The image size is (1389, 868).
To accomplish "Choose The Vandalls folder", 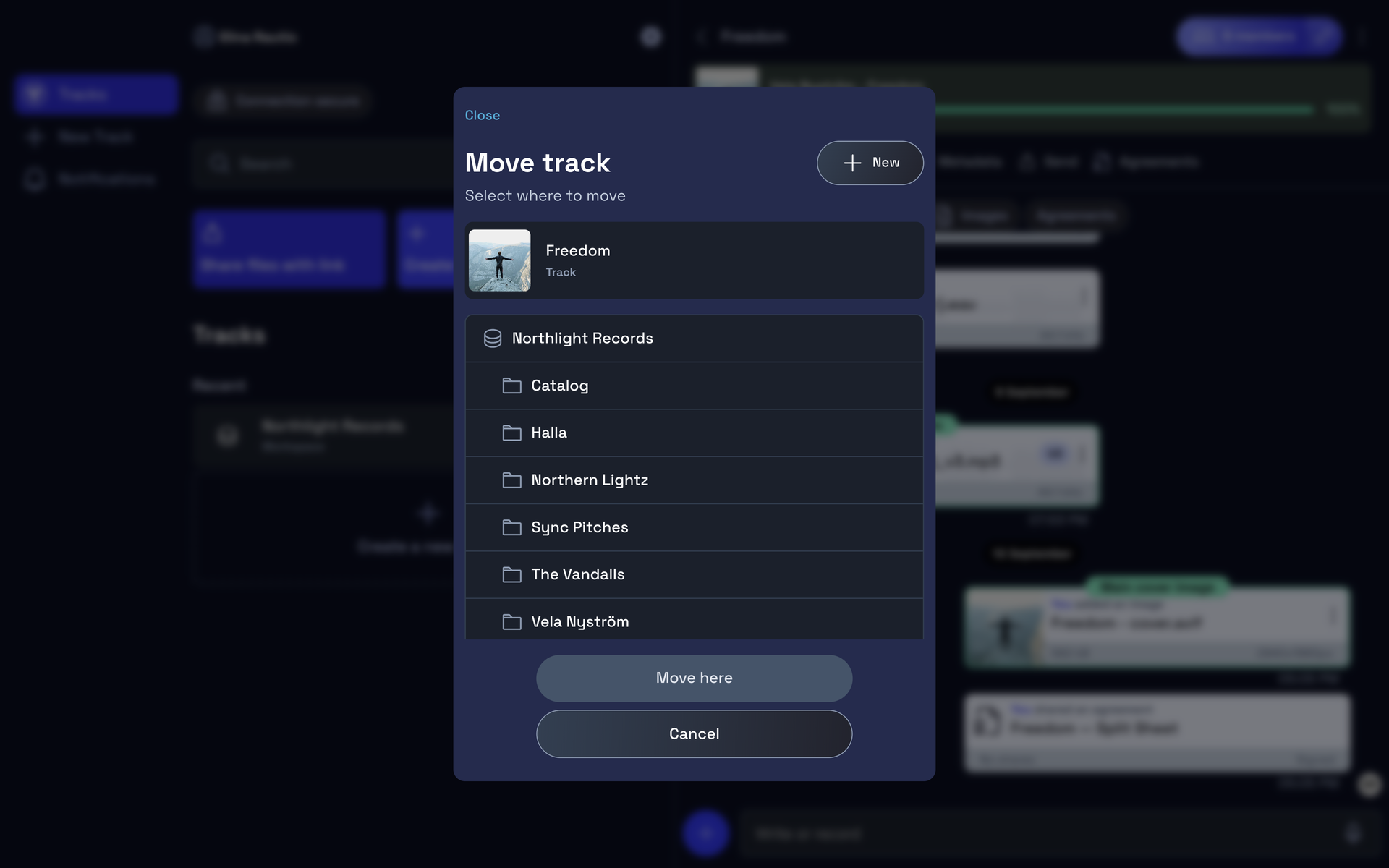I will click(694, 574).
